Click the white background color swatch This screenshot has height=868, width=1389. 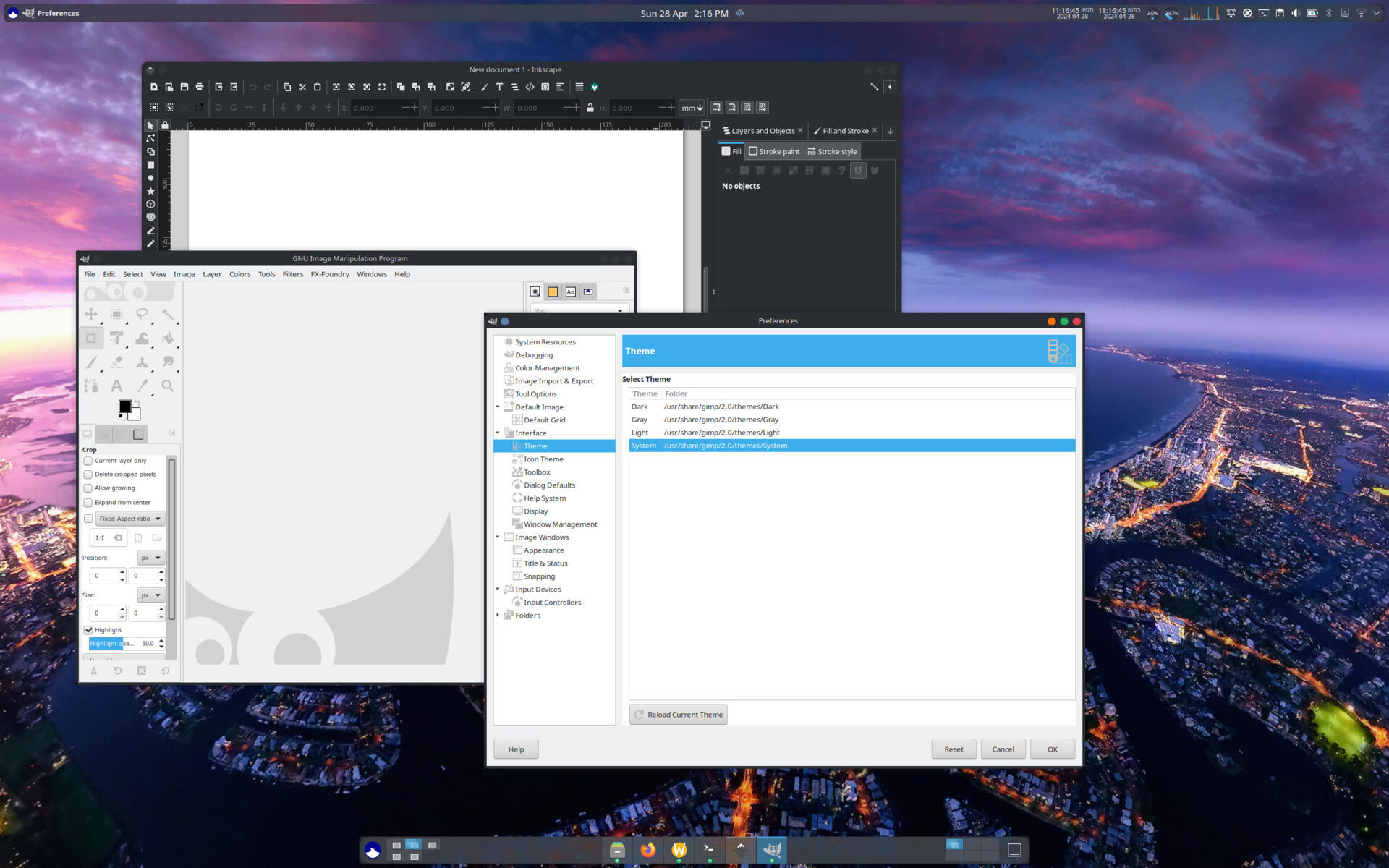[135, 415]
